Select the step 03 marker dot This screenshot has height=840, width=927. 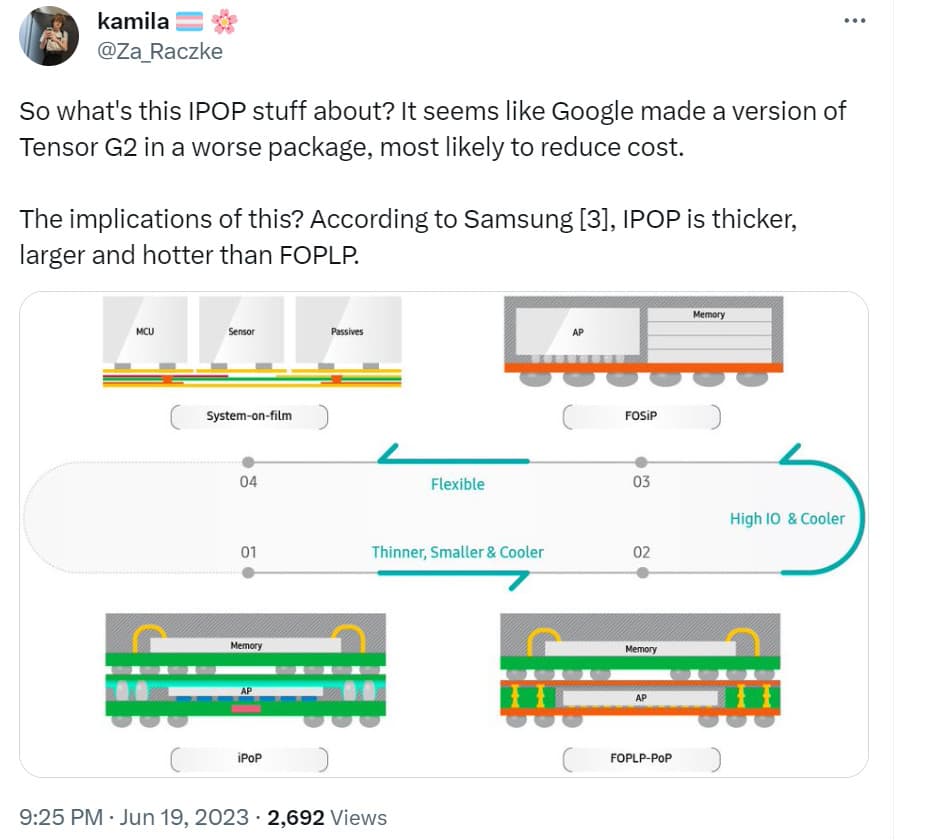[x=640, y=462]
